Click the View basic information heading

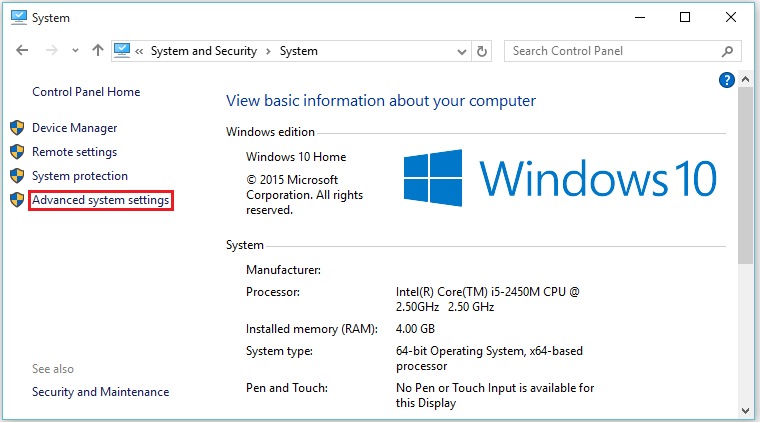click(x=381, y=101)
